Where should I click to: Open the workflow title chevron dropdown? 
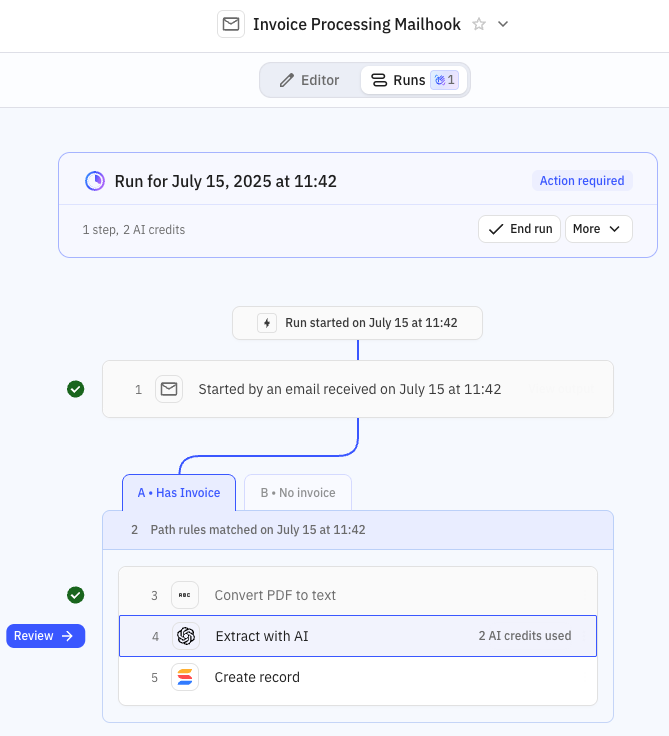click(503, 24)
